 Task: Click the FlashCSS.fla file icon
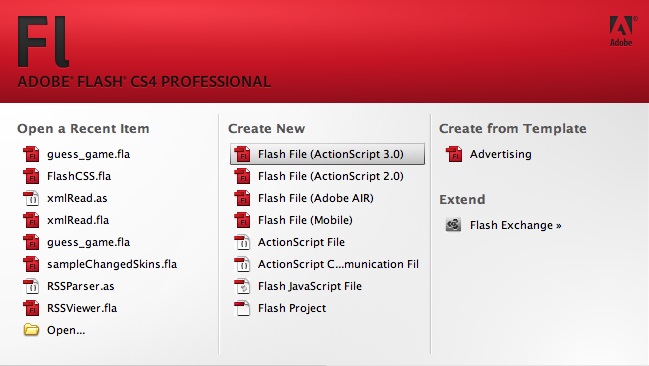point(31,176)
